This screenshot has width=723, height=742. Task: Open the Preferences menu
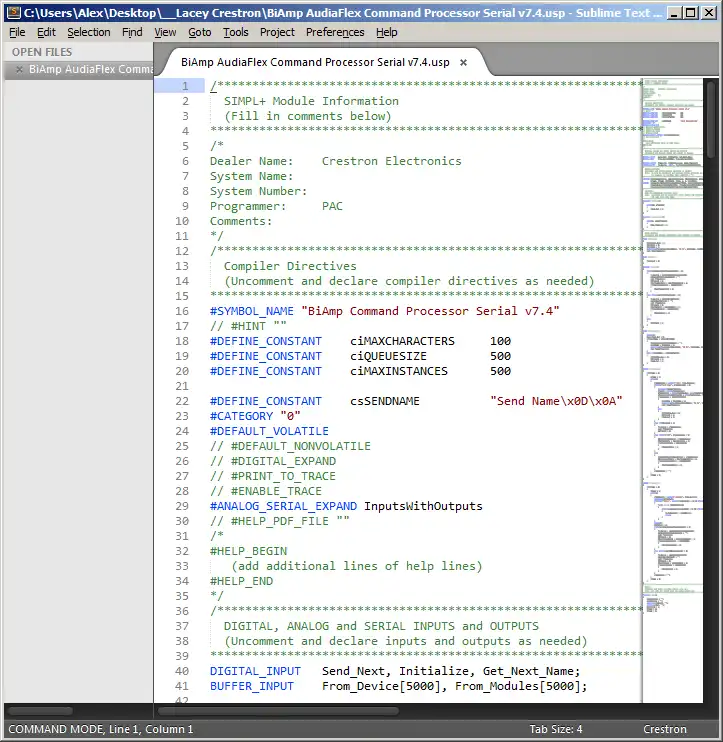pos(335,32)
